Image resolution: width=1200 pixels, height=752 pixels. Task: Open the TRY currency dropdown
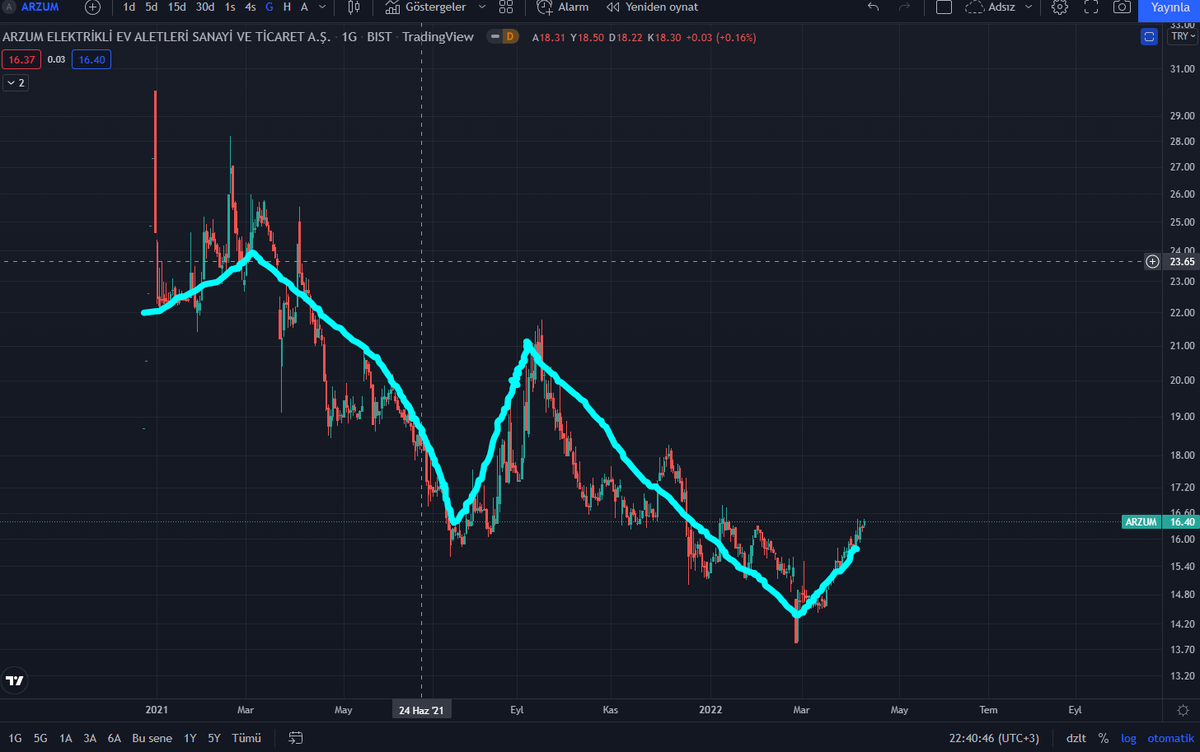pyautogui.click(x=1181, y=37)
